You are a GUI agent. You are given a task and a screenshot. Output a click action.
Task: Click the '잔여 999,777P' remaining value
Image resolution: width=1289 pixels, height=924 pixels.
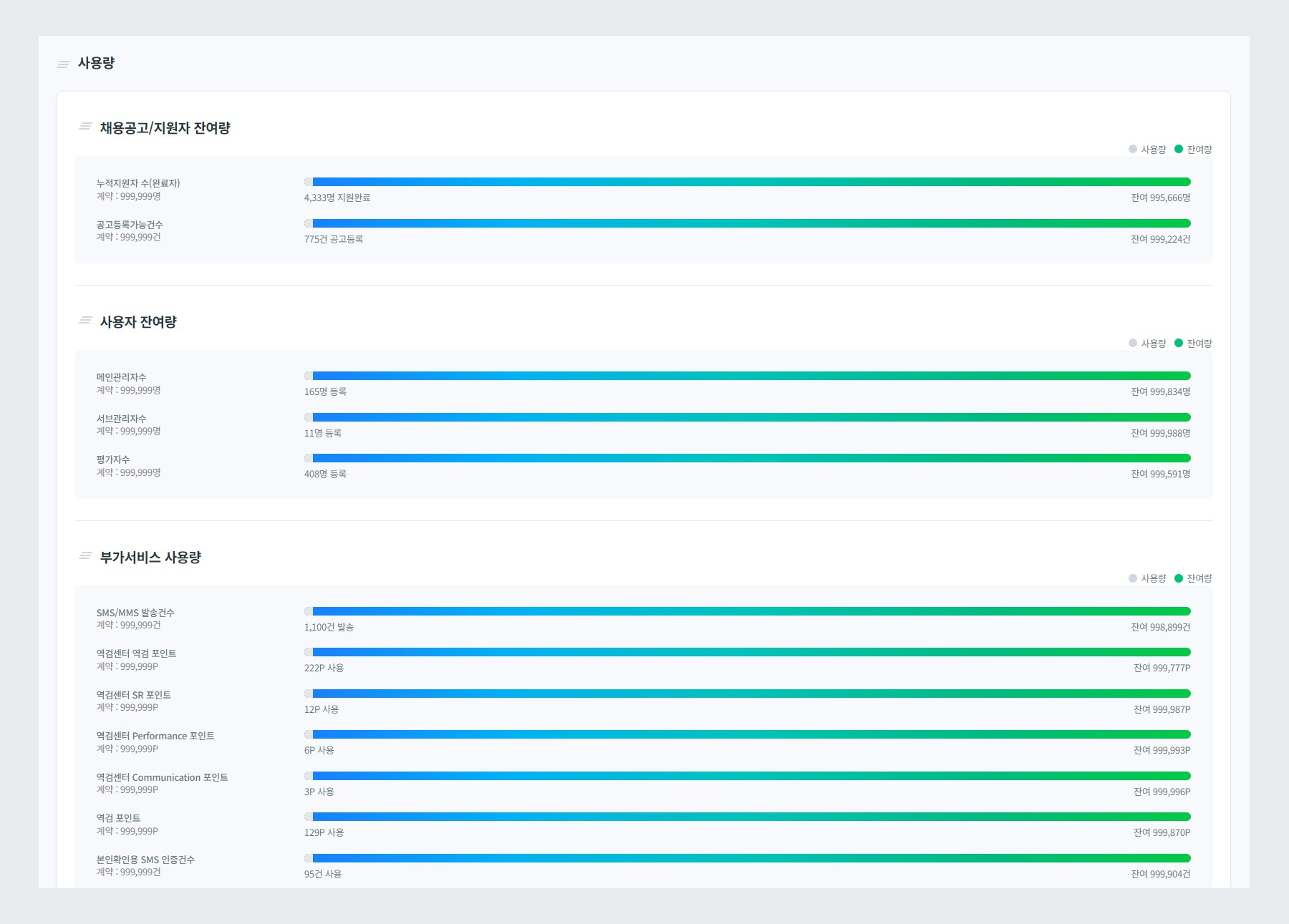(x=1162, y=668)
